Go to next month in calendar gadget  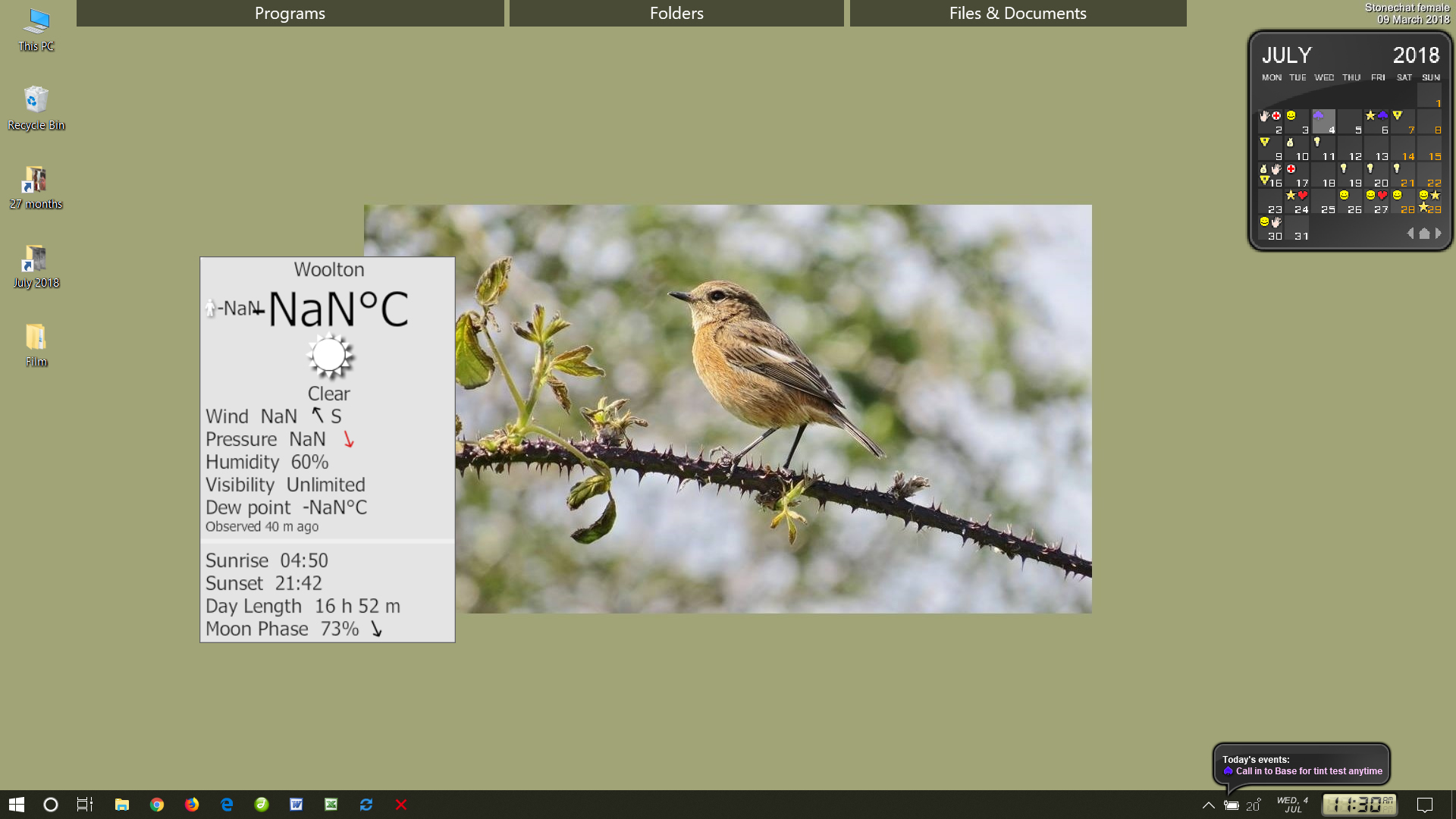[x=1439, y=234]
